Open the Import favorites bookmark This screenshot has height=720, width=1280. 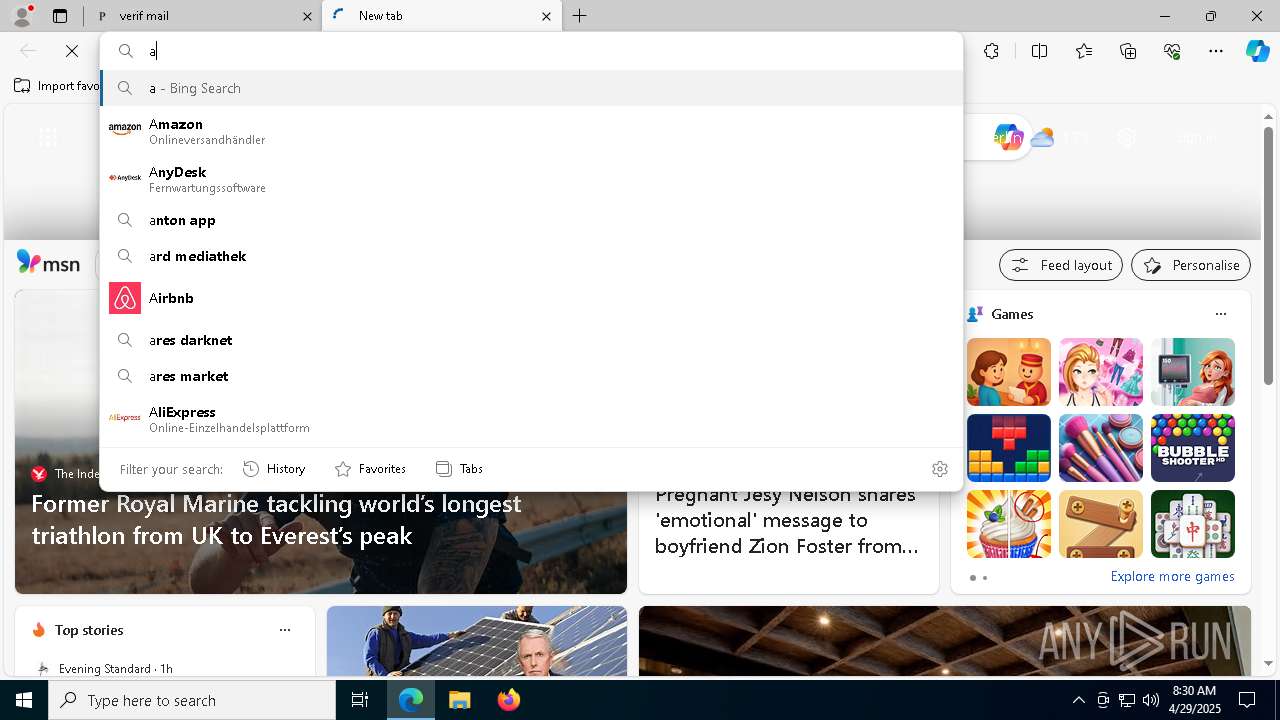(x=56, y=86)
